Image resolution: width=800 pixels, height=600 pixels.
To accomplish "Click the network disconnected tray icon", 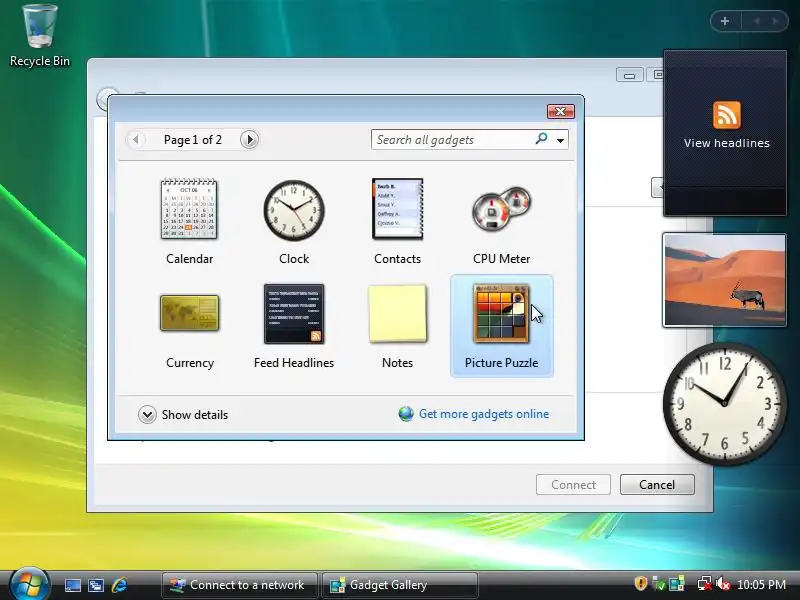I will coord(705,583).
